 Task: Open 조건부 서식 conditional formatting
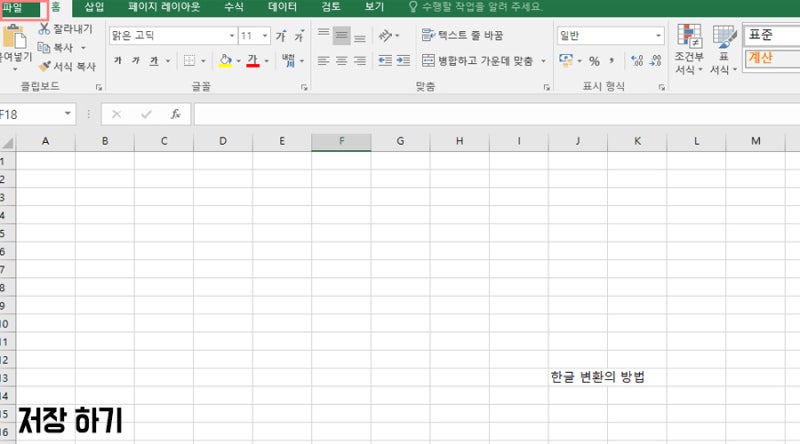689,49
